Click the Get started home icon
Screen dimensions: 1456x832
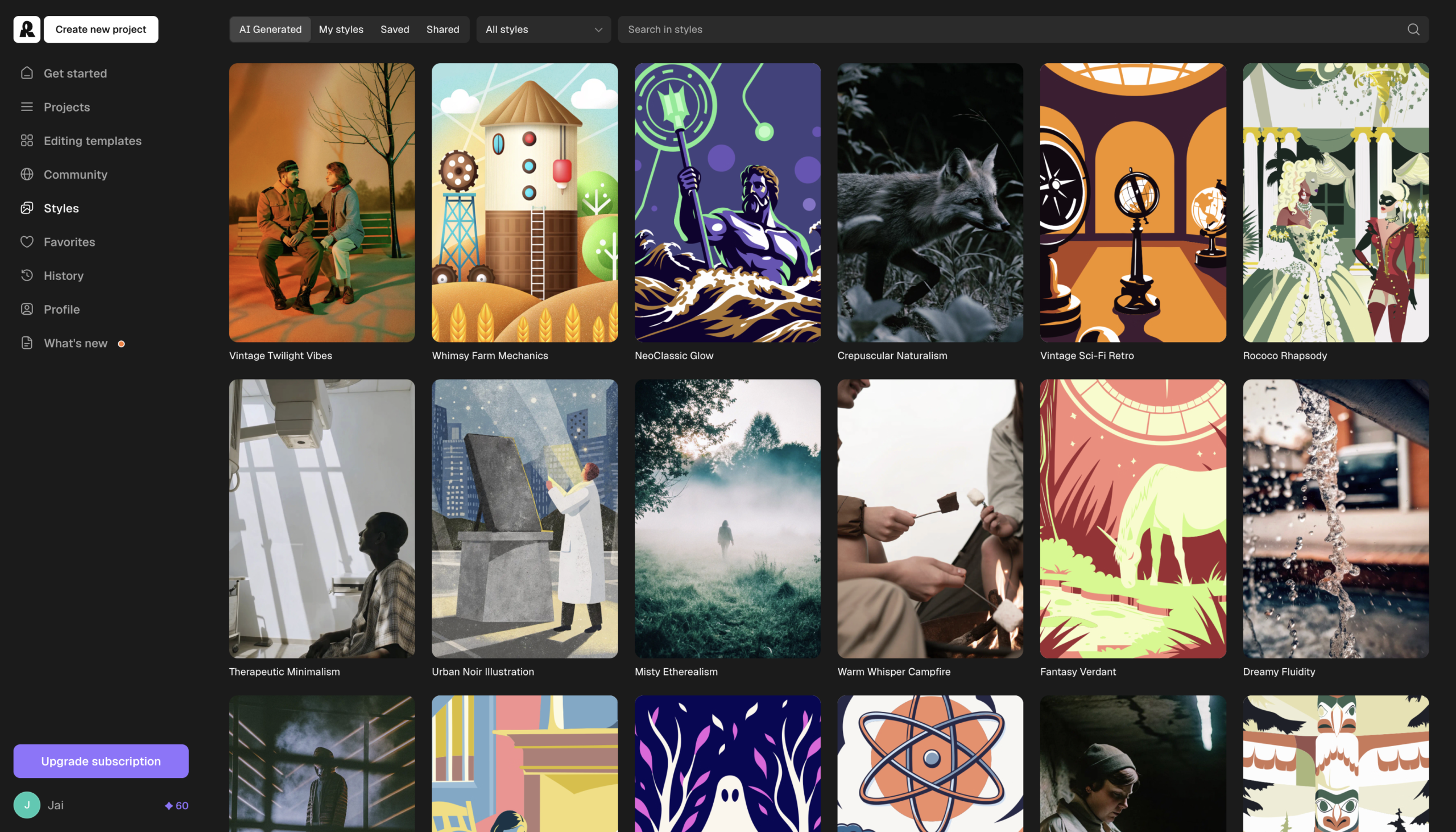27,73
